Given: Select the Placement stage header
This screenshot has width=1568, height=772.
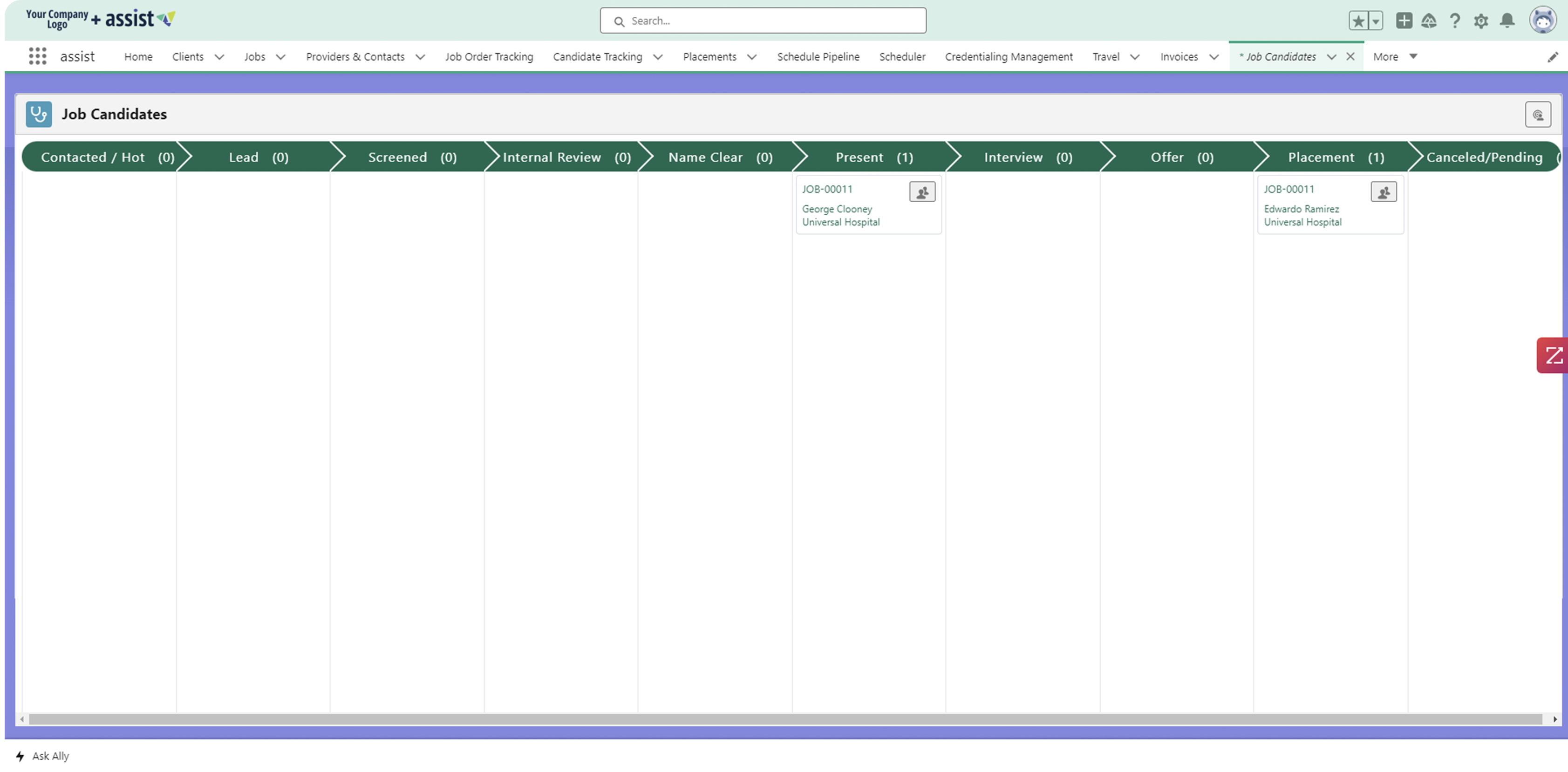Looking at the screenshot, I should pyautogui.click(x=1336, y=157).
